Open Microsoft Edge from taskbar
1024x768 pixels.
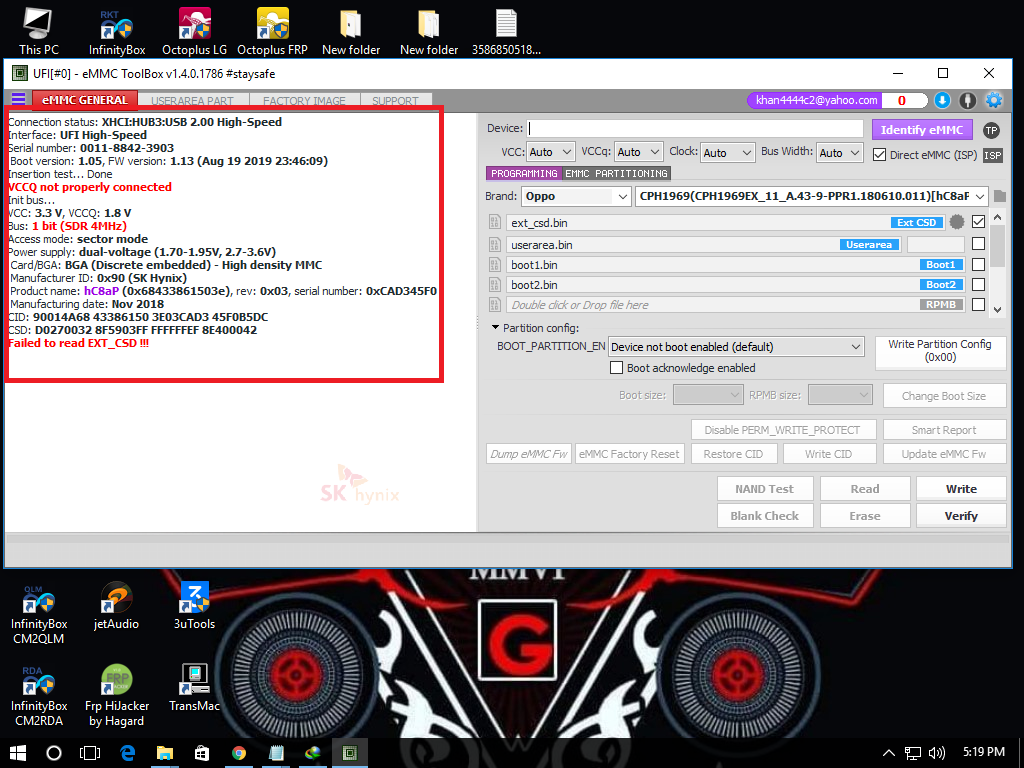pyautogui.click(x=127, y=753)
